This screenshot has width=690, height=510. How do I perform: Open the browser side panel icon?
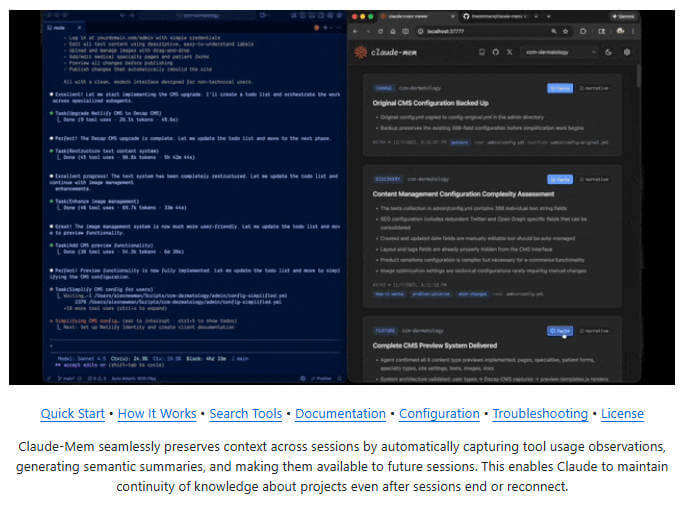[602, 31]
